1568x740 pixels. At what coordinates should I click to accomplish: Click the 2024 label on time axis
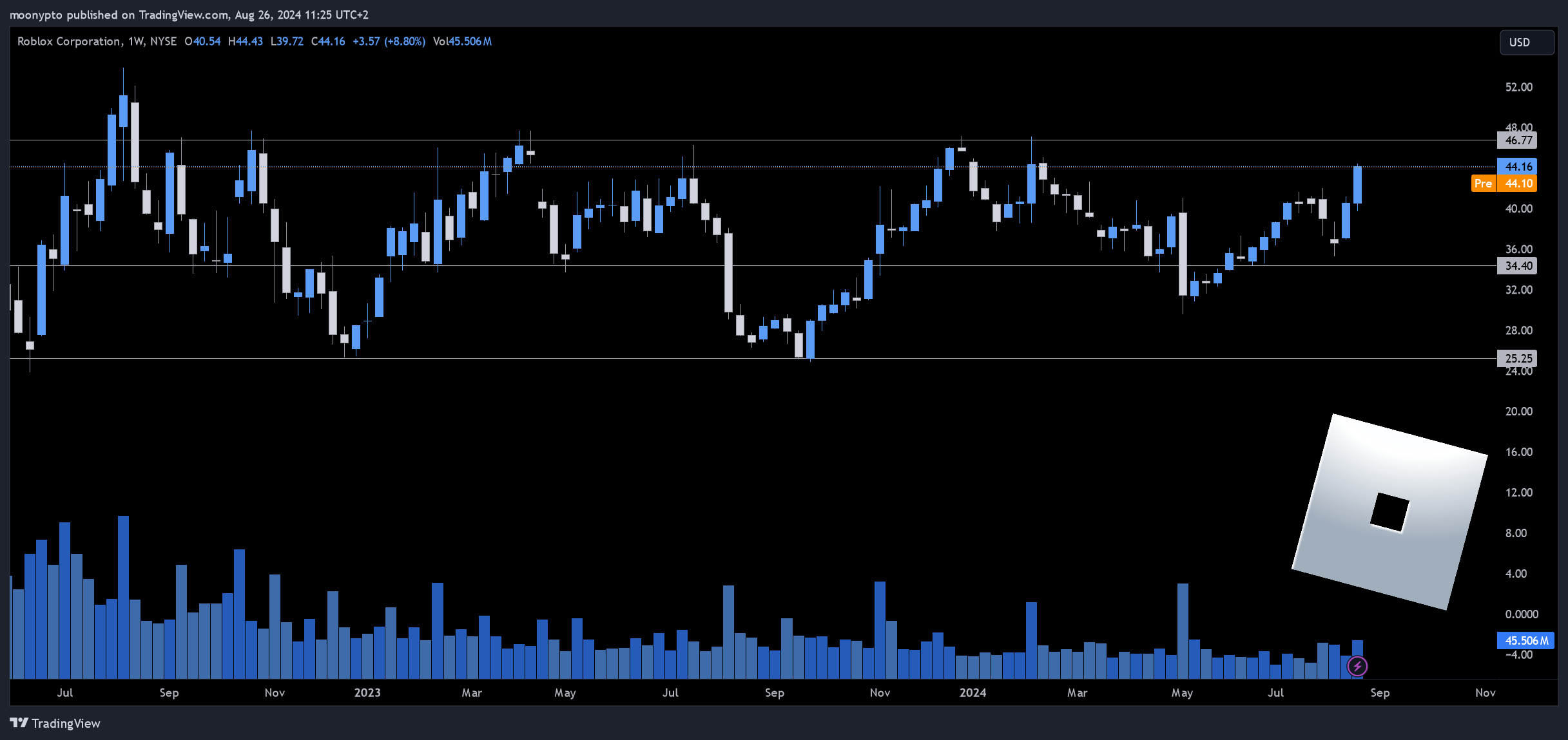tap(973, 692)
